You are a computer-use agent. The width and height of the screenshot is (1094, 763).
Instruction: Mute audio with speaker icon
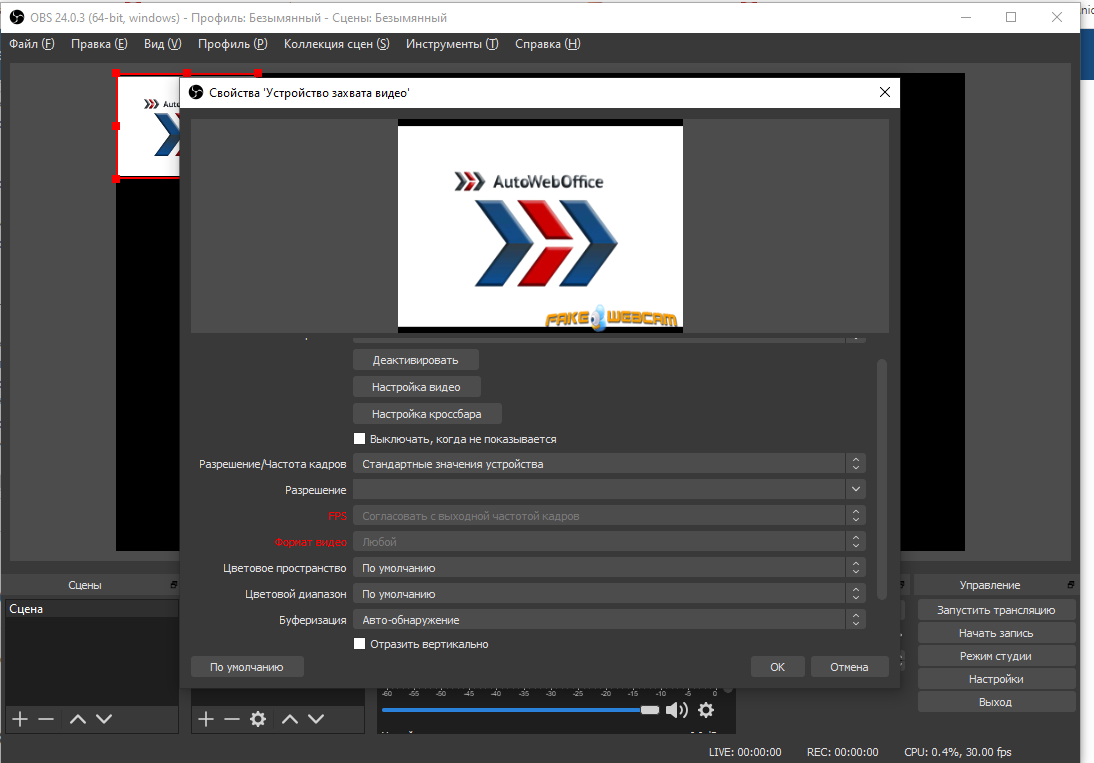[x=677, y=710]
